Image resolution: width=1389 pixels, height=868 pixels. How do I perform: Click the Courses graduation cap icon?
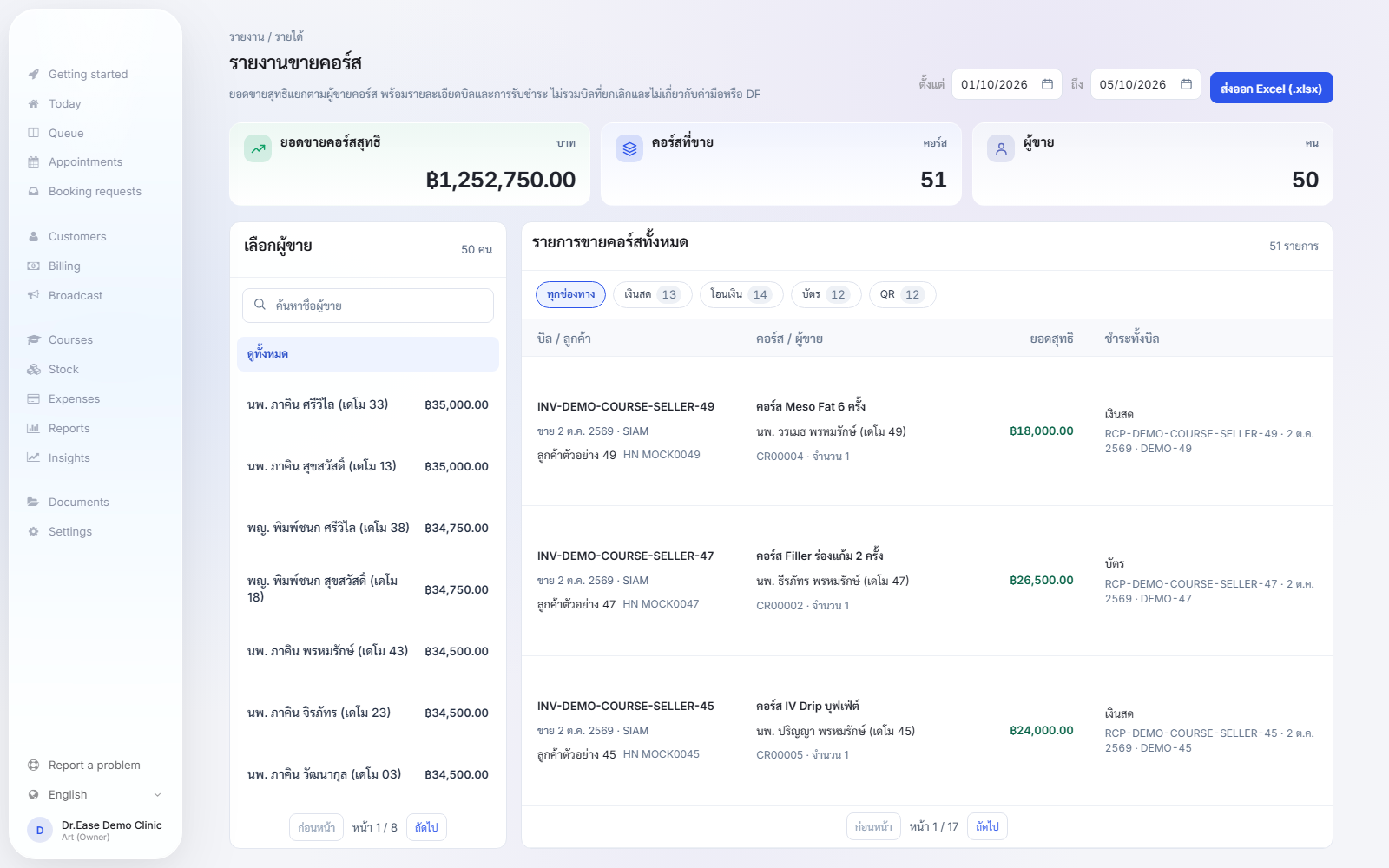point(33,340)
